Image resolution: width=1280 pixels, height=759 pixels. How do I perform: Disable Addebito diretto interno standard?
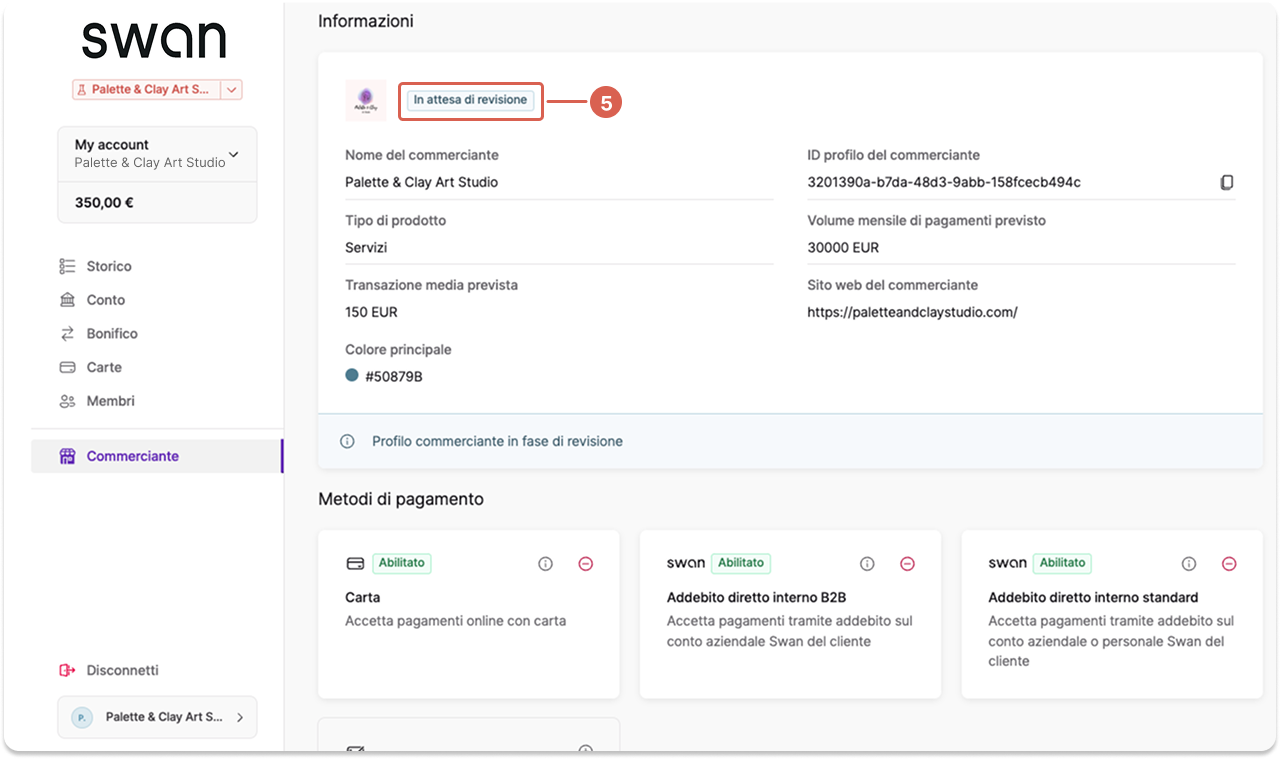coord(1230,564)
